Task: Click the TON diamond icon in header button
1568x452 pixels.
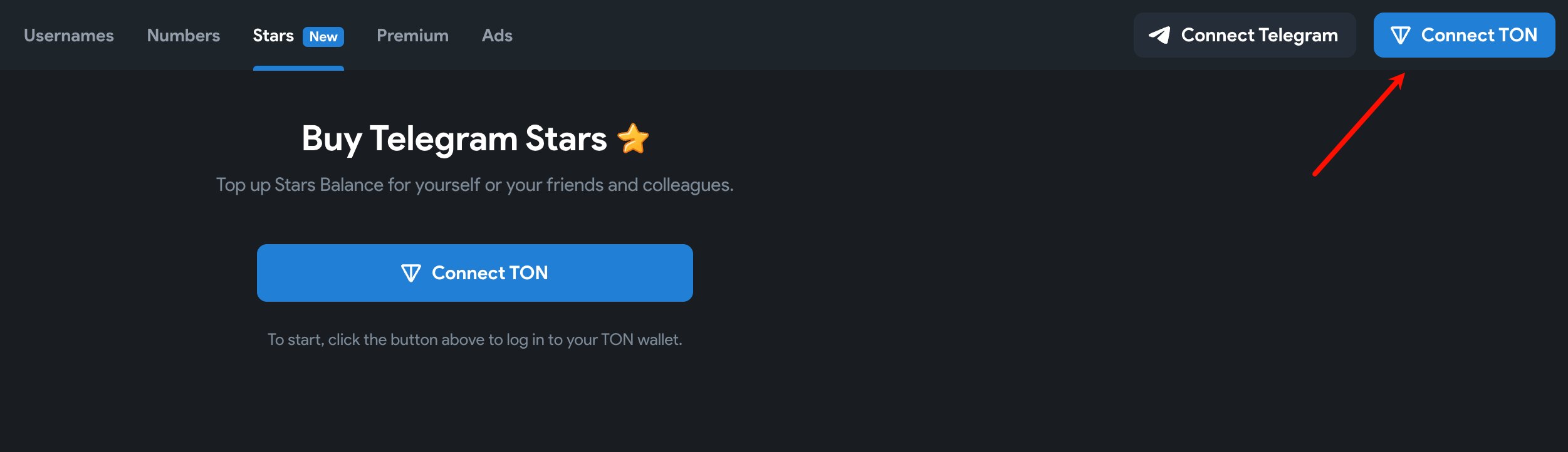Action: coord(1400,35)
